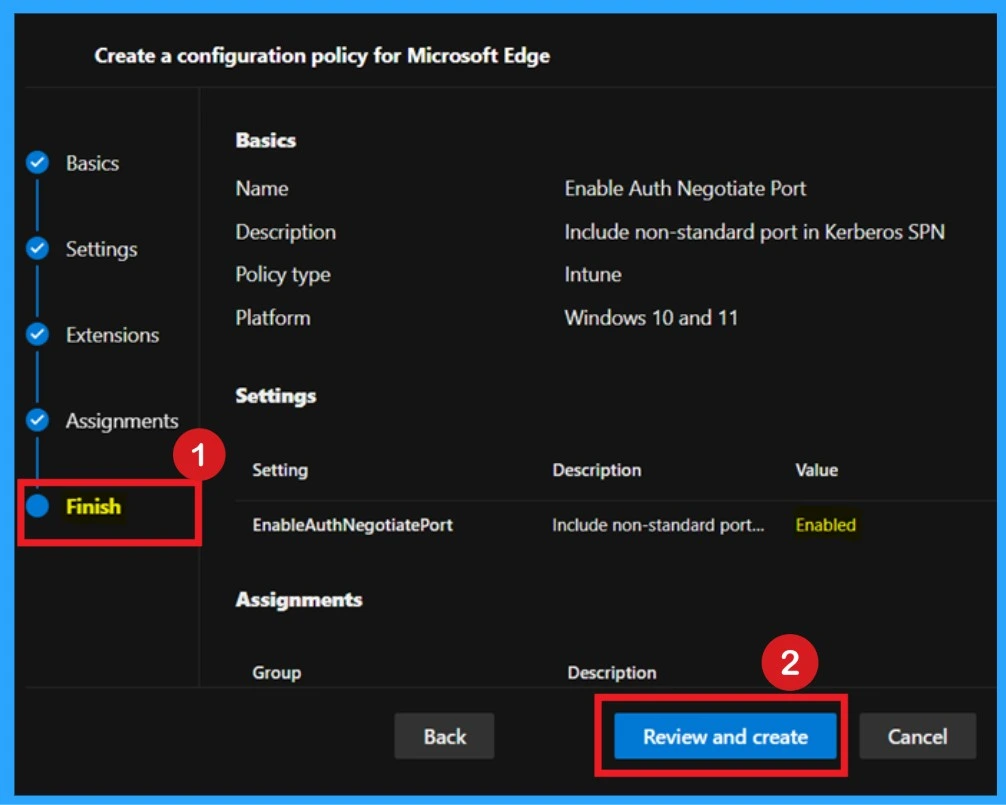The image size is (1006, 805).
Task: Click the 'Setting' column header
Action: click(280, 470)
